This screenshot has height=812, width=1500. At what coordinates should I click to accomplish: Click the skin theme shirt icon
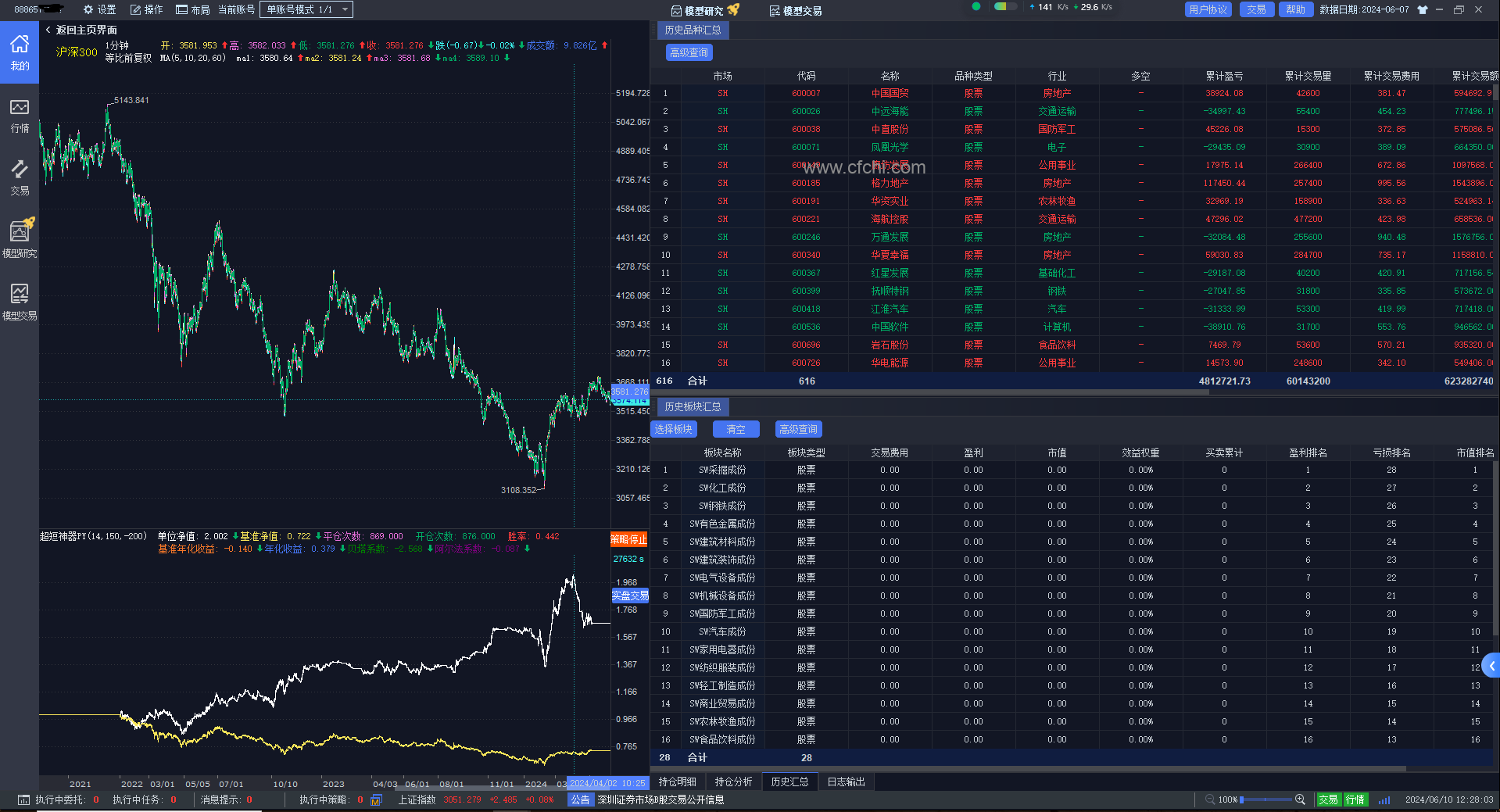click(1422, 10)
